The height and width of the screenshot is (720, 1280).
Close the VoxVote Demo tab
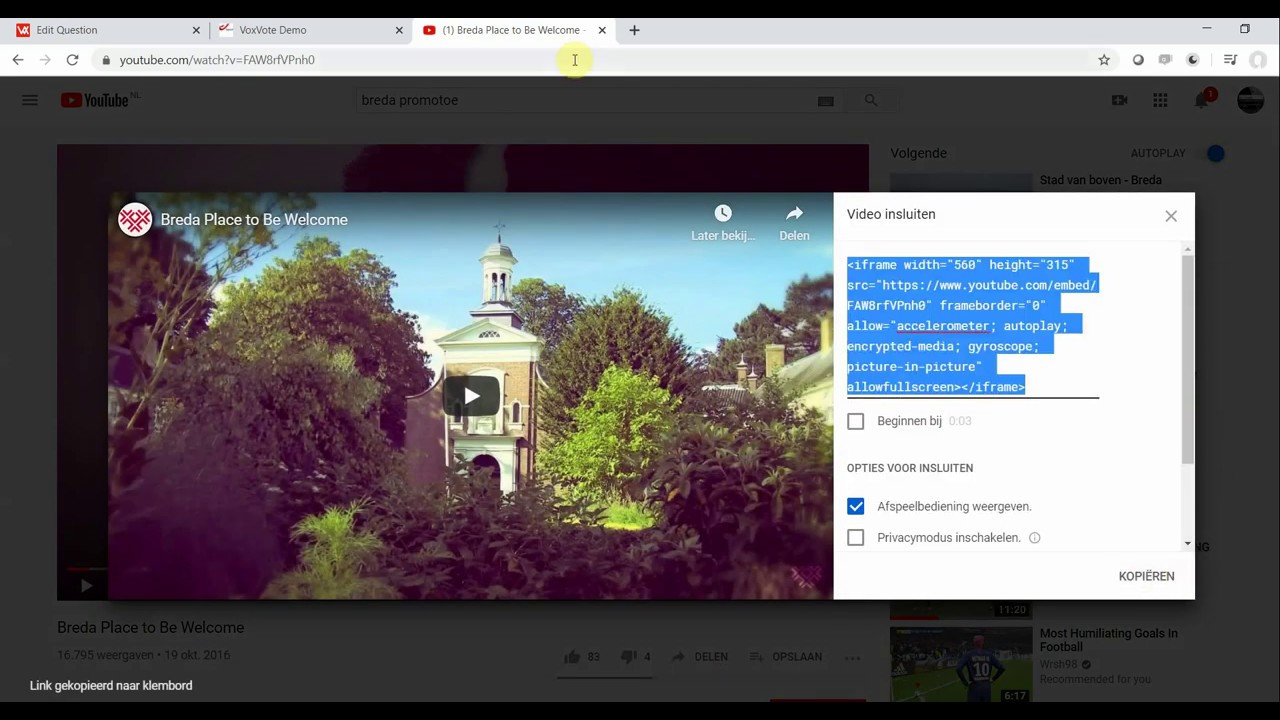(x=399, y=30)
